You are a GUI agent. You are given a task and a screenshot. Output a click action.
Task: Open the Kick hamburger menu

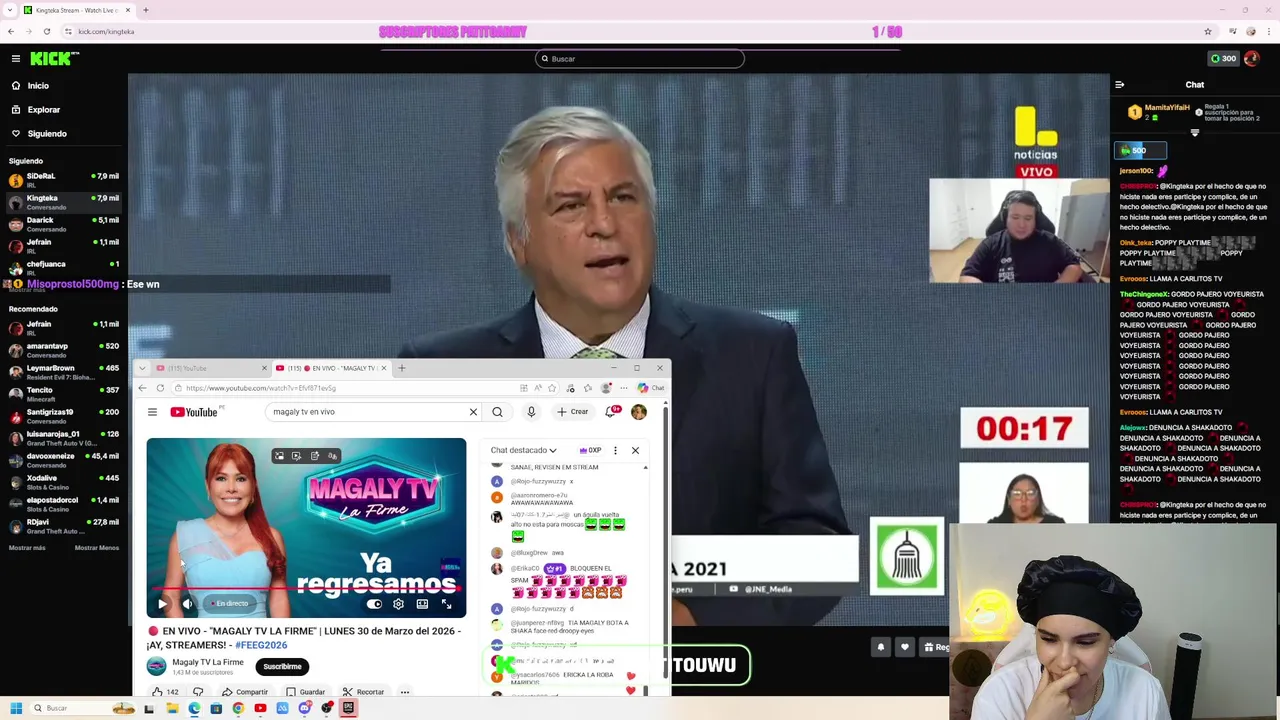pos(16,59)
